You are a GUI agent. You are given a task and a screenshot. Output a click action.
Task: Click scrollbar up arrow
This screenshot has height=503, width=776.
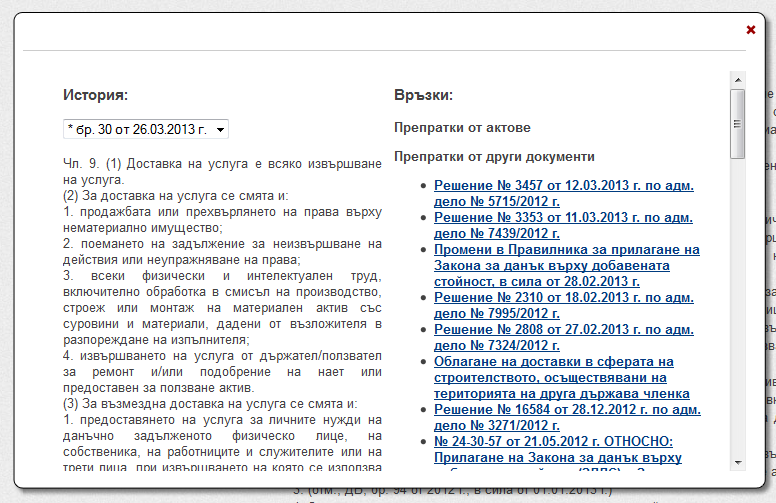tap(738, 80)
